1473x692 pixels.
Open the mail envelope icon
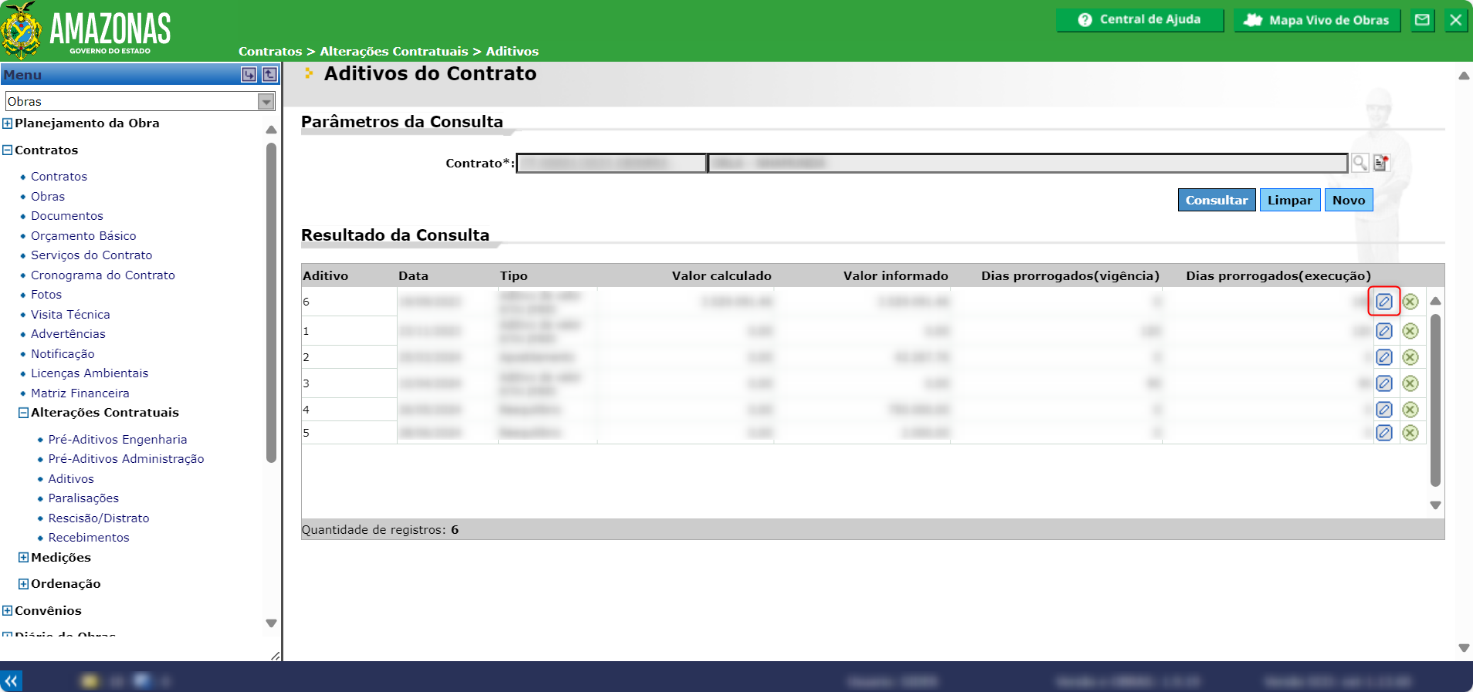(x=1422, y=20)
